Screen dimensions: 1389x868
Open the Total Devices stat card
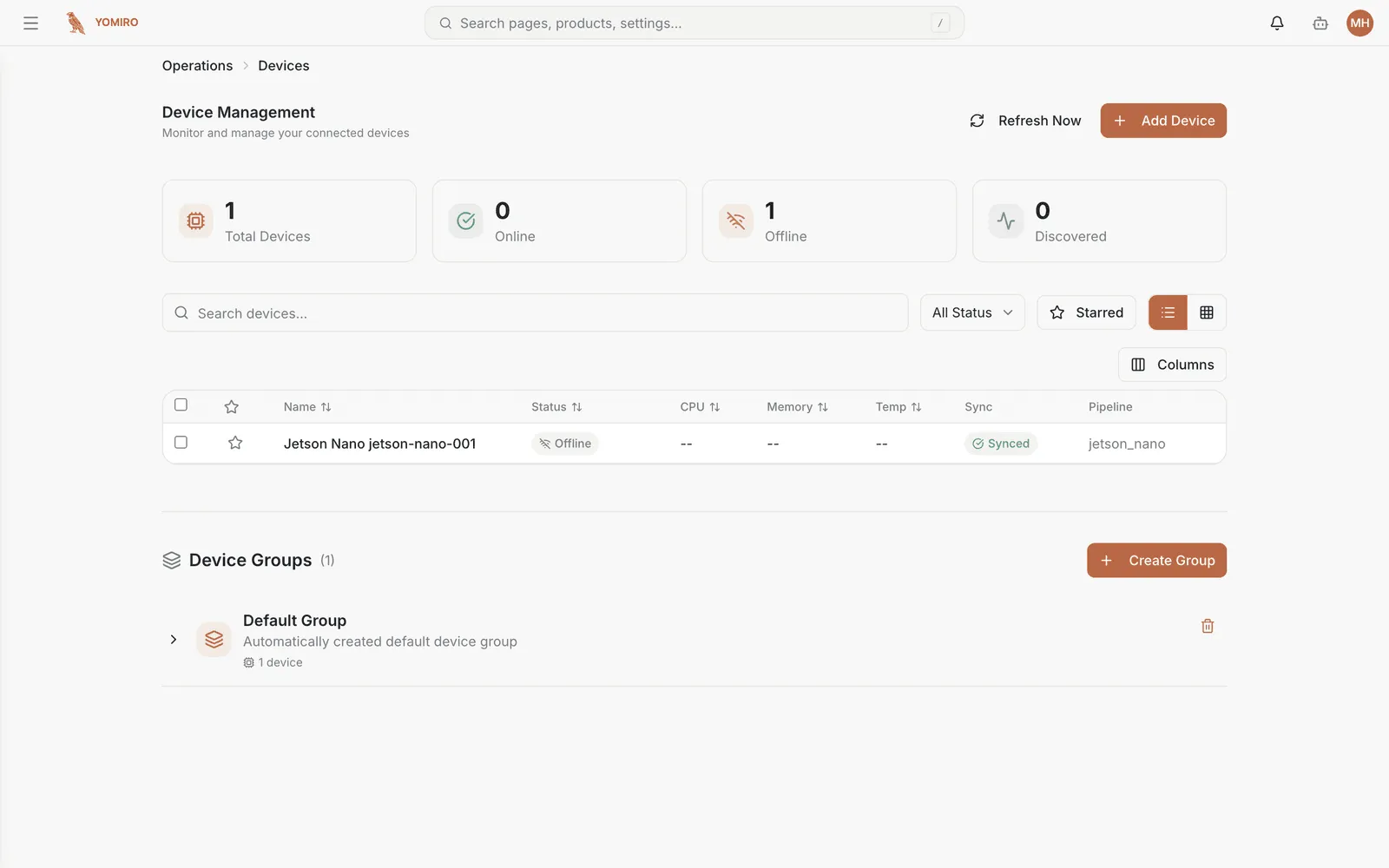pos(289,221)
